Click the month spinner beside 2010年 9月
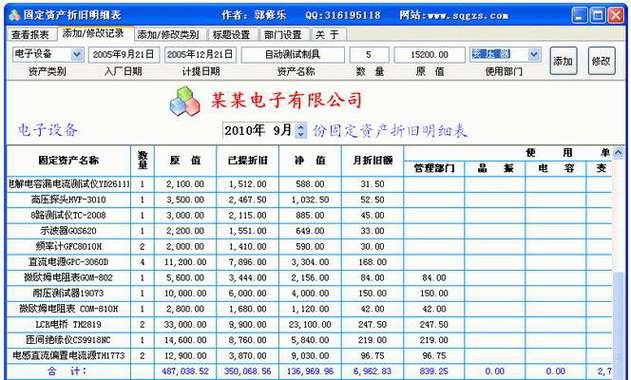Screen dimensions: 631x380 pos(301,130)
